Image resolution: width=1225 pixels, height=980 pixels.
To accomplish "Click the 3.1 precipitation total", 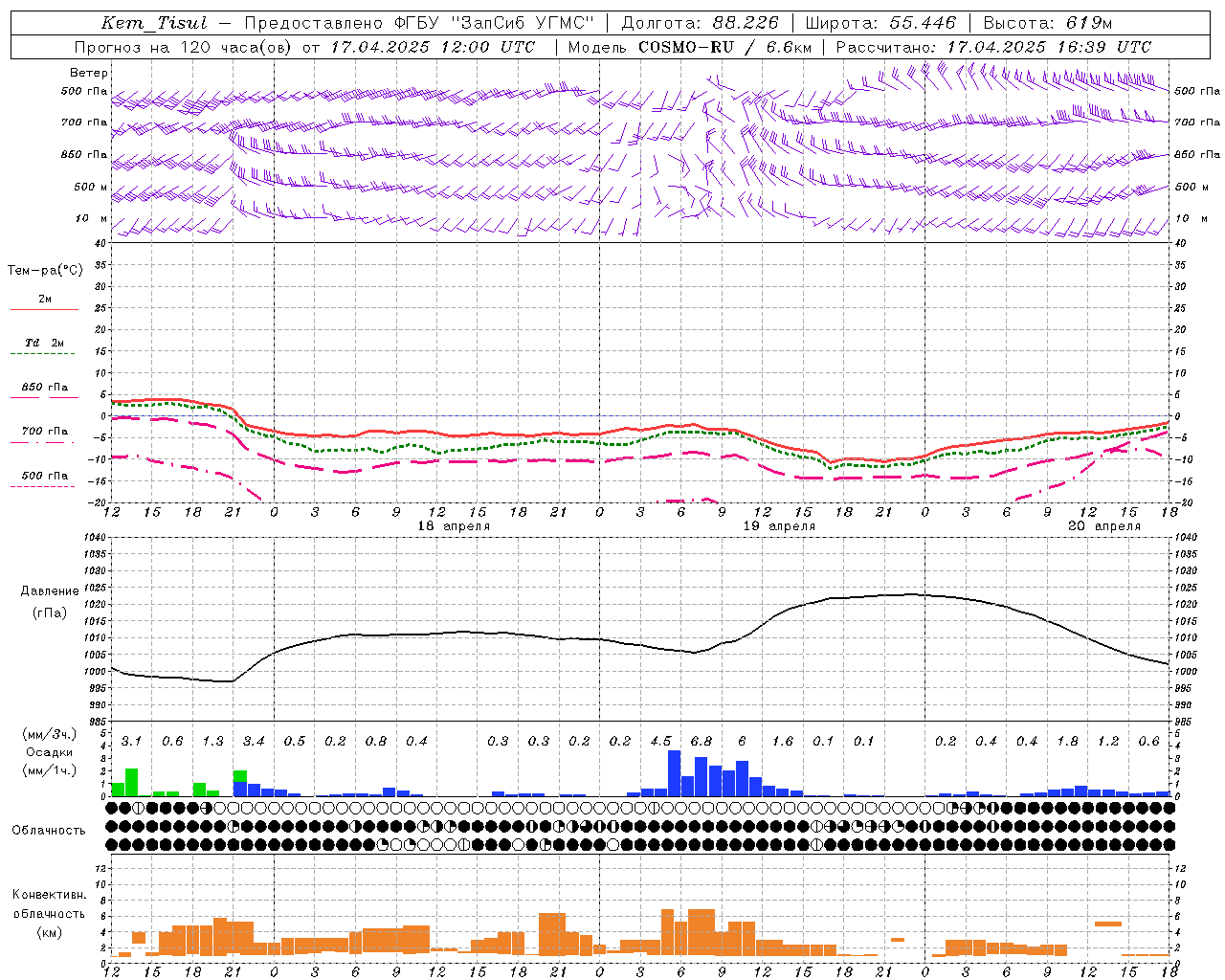I will point(131,742).
